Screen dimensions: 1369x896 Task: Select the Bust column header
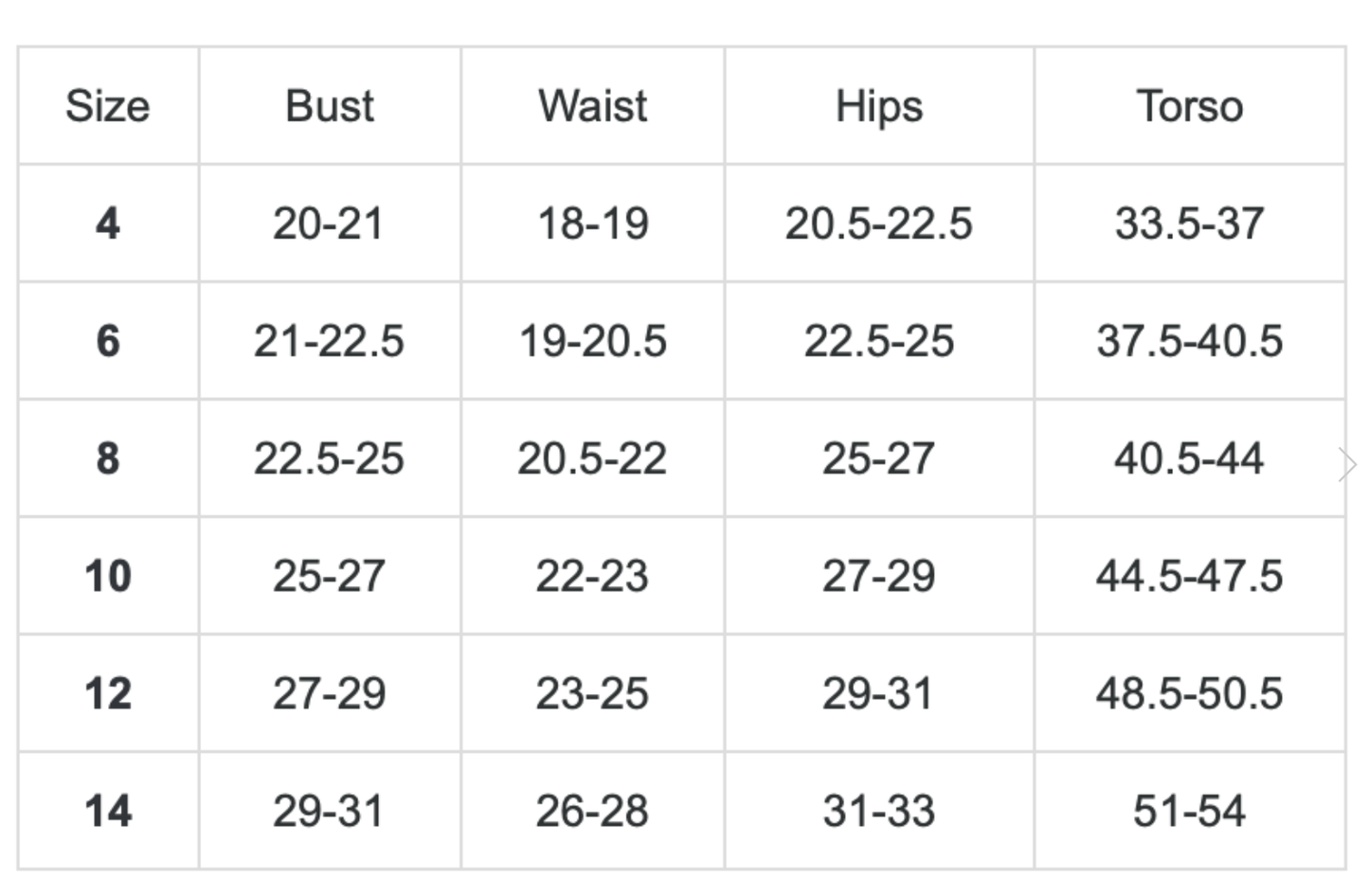330,106
